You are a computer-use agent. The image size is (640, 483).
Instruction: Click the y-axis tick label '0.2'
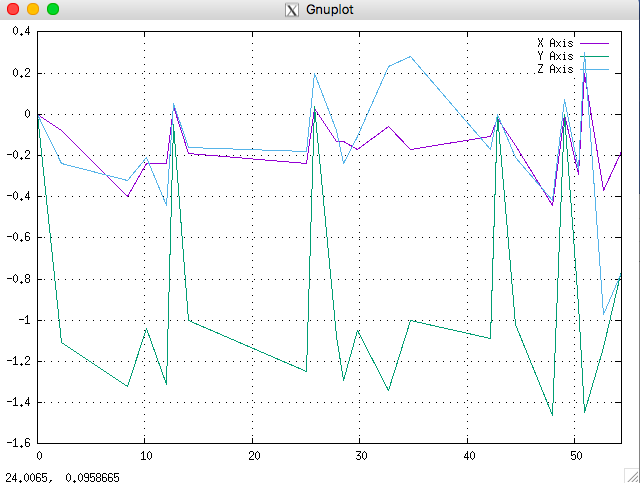tap(21, 73)
